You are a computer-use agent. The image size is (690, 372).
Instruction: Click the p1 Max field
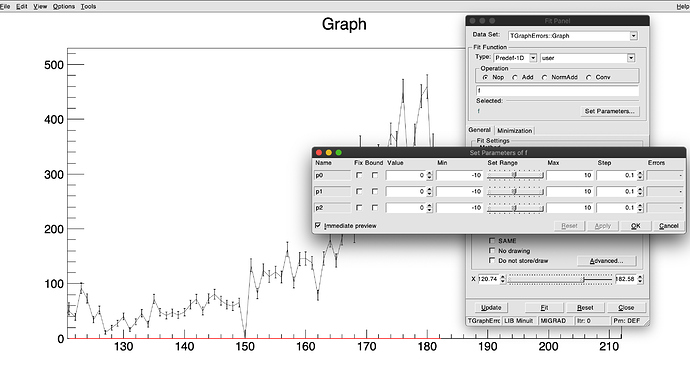pyautogui.click(x=569, y=192)
